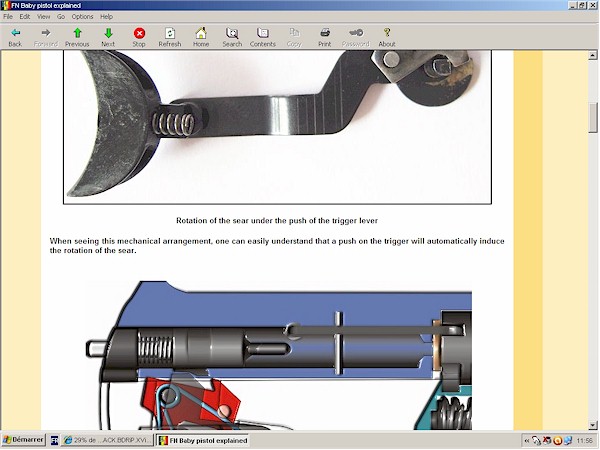This screenshot has width=600, height=450.
Task: Open the View menu
Action: (x=44, y=16)
